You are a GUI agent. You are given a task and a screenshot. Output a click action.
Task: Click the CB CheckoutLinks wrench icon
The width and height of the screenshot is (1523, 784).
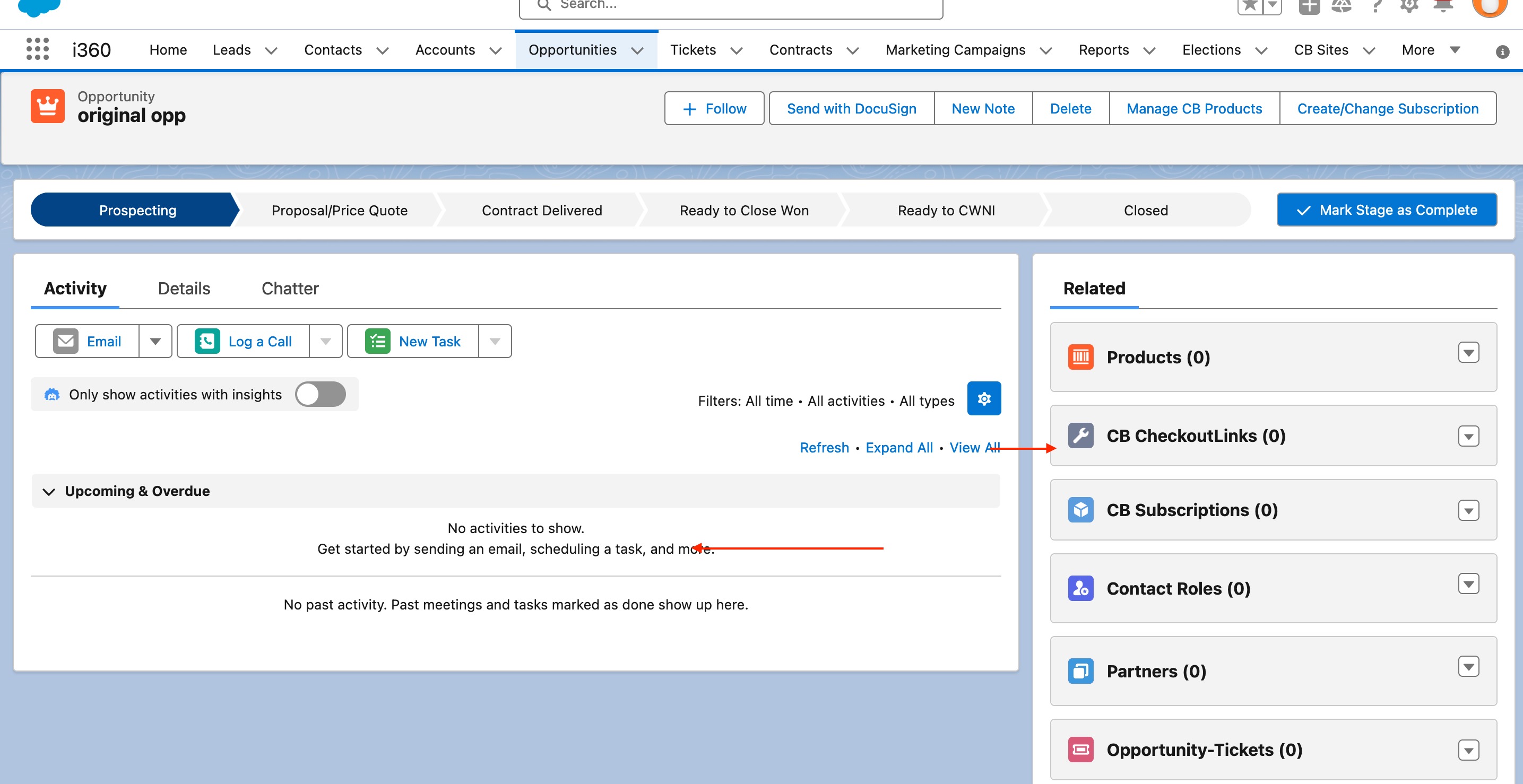tap(1080, 436)
